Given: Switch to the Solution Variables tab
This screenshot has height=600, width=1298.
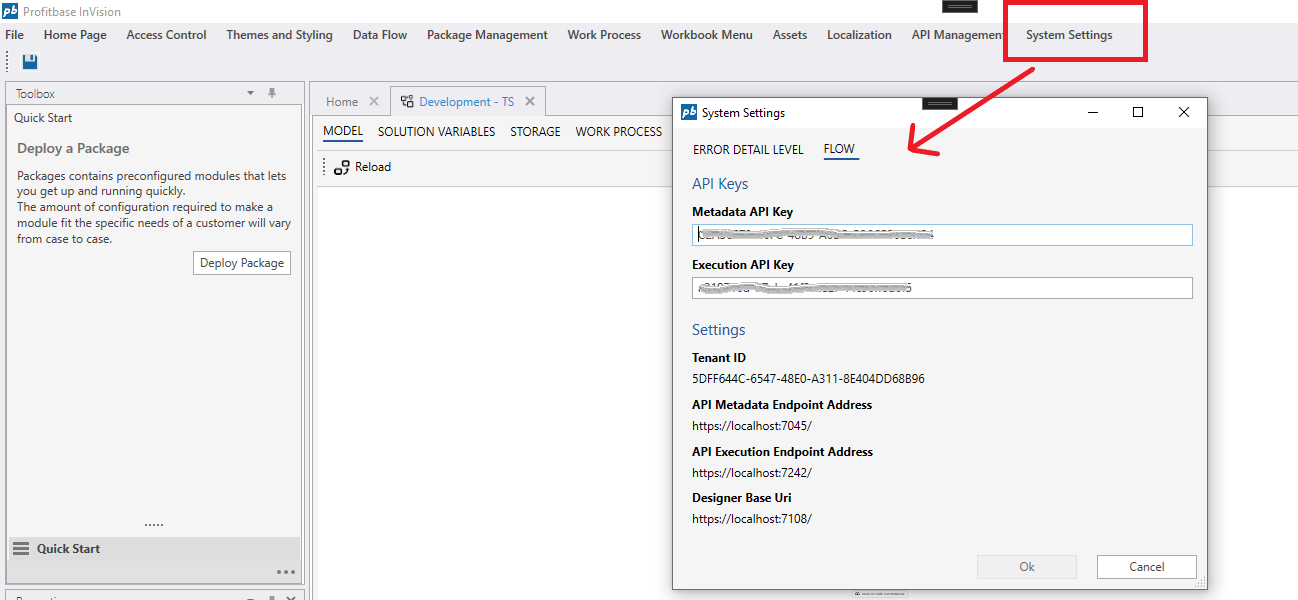Looking at the screenshot, I should coord(436,132).
